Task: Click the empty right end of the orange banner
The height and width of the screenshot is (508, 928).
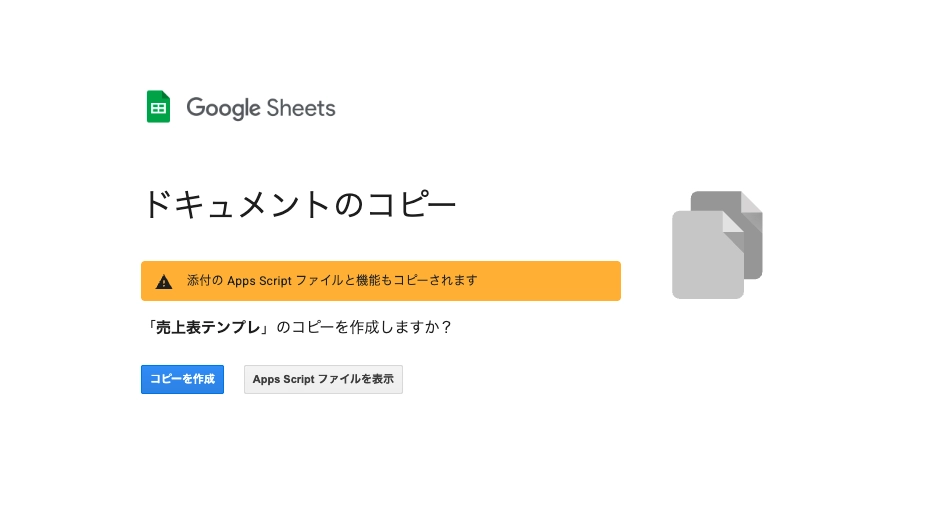Action: (x=560, y=281)
